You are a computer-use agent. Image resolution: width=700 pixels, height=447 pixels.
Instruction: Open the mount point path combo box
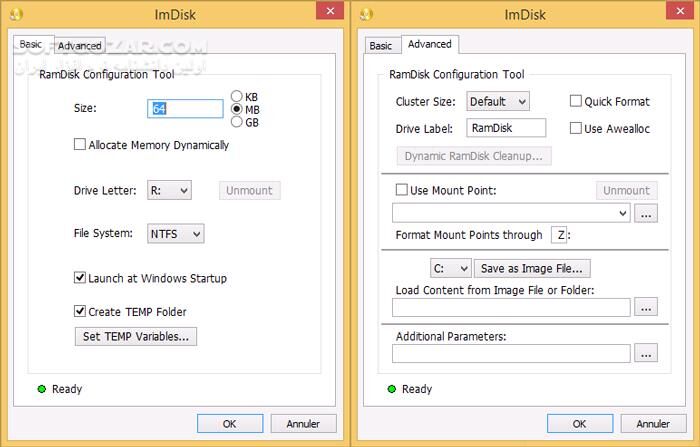click(511, 213)
